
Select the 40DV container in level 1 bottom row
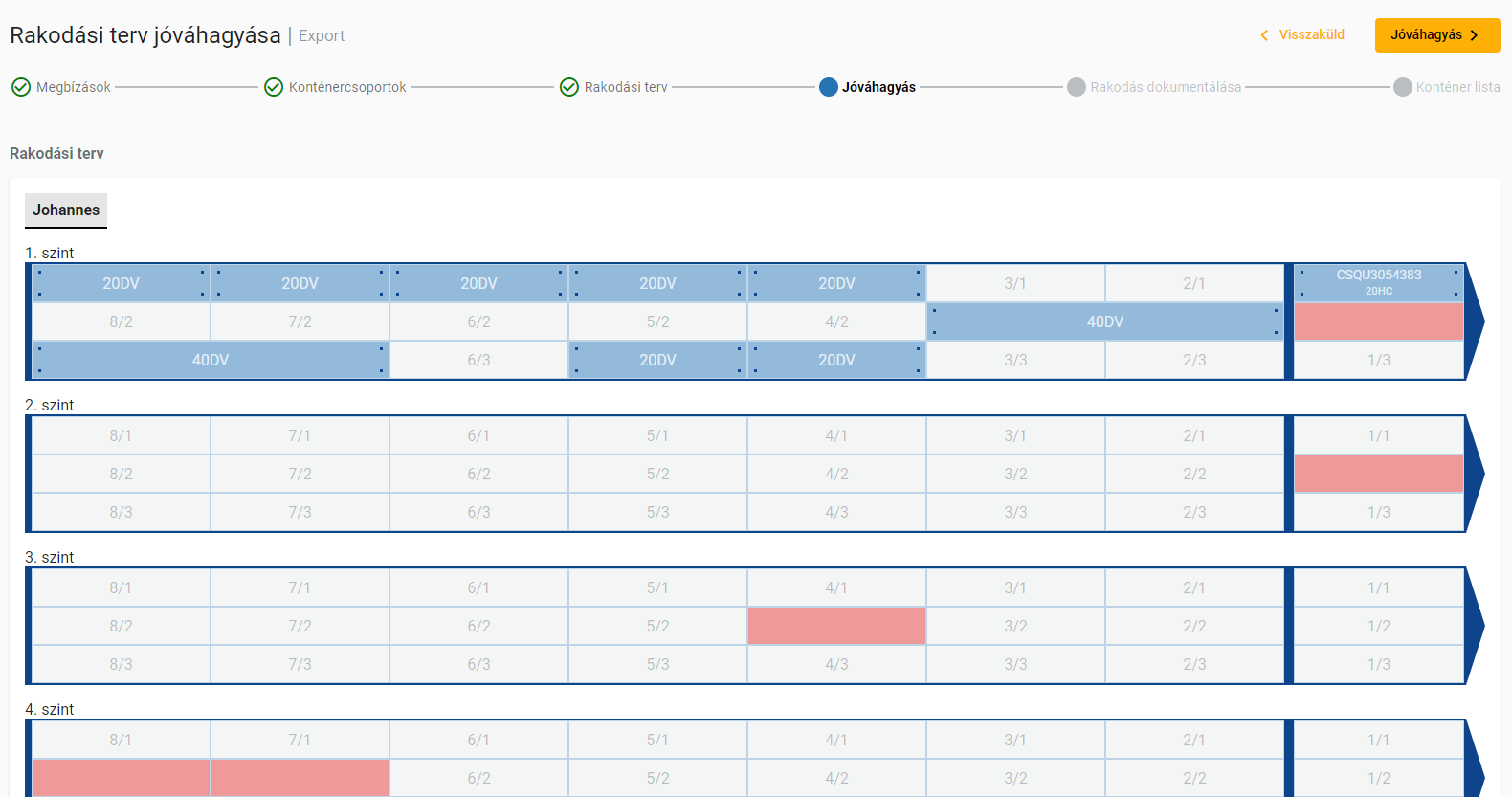[x=211, y=360]
